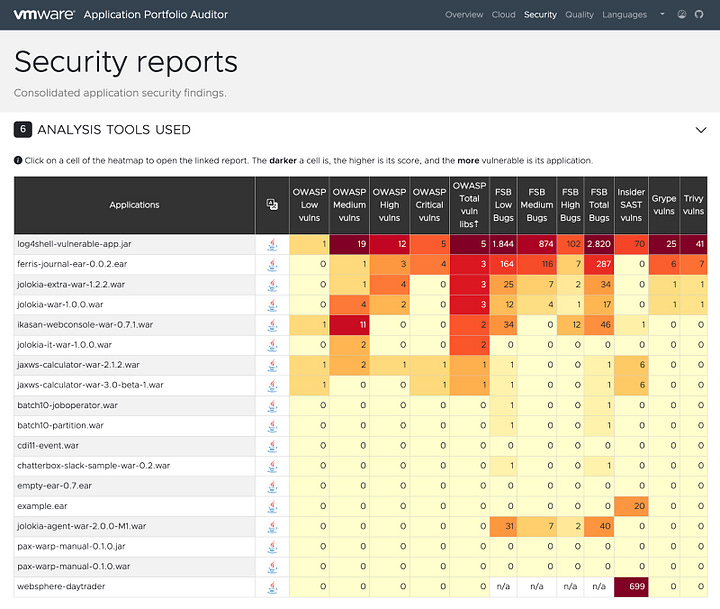Open OWASP Medium cell 19 for log4shell
The height and width of the screenshot is (609, 720).
point(349,244)
